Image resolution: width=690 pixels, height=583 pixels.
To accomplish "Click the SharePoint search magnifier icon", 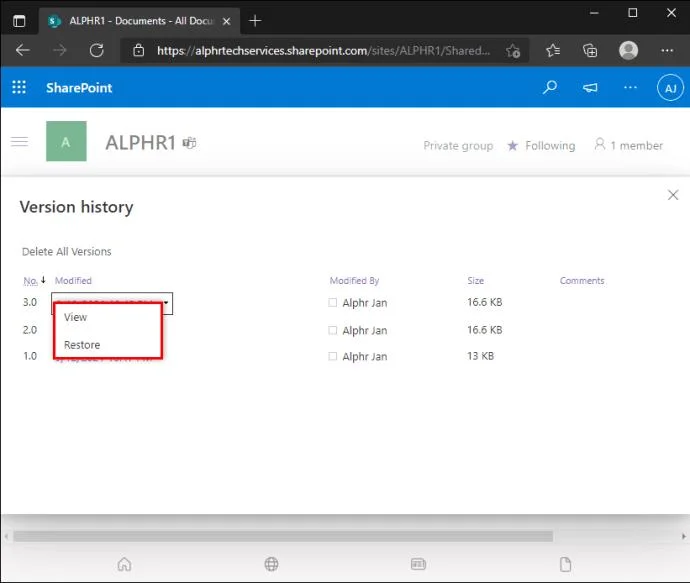I will click(550, 87).
